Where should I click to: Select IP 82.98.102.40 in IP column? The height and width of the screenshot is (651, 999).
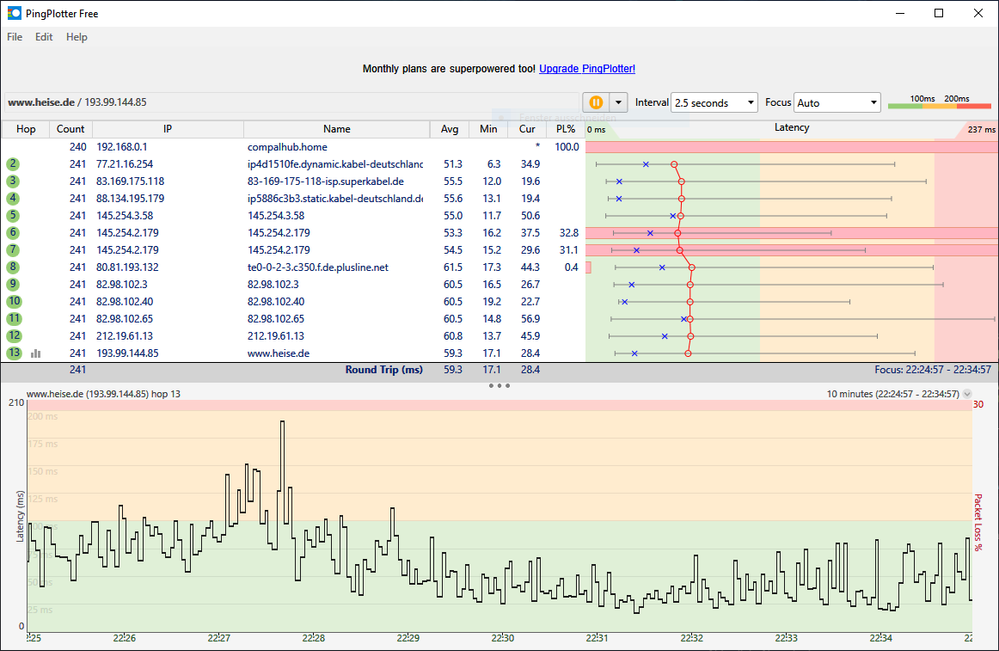tap(125, 302)
